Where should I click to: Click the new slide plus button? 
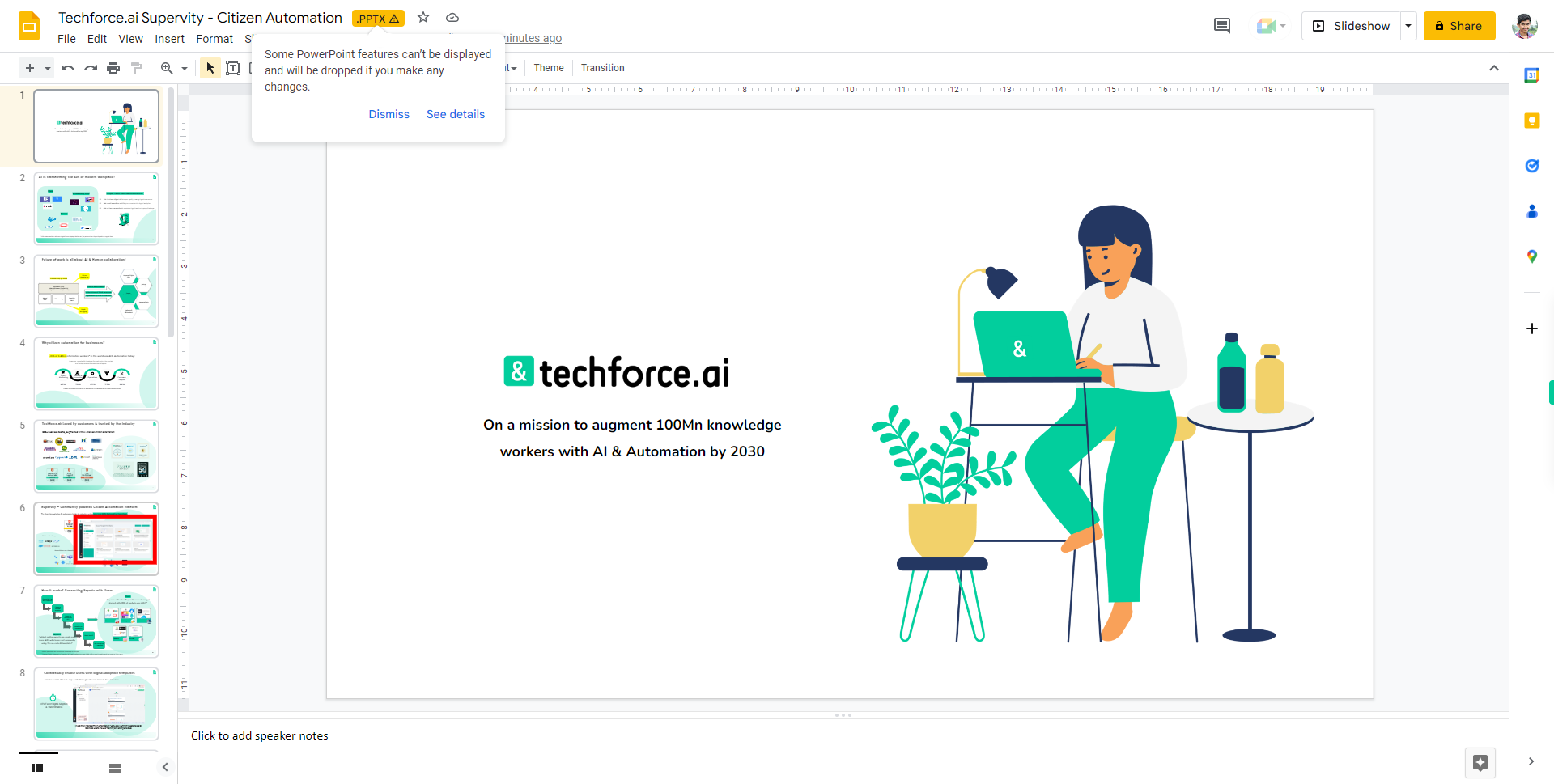[30, 68]
